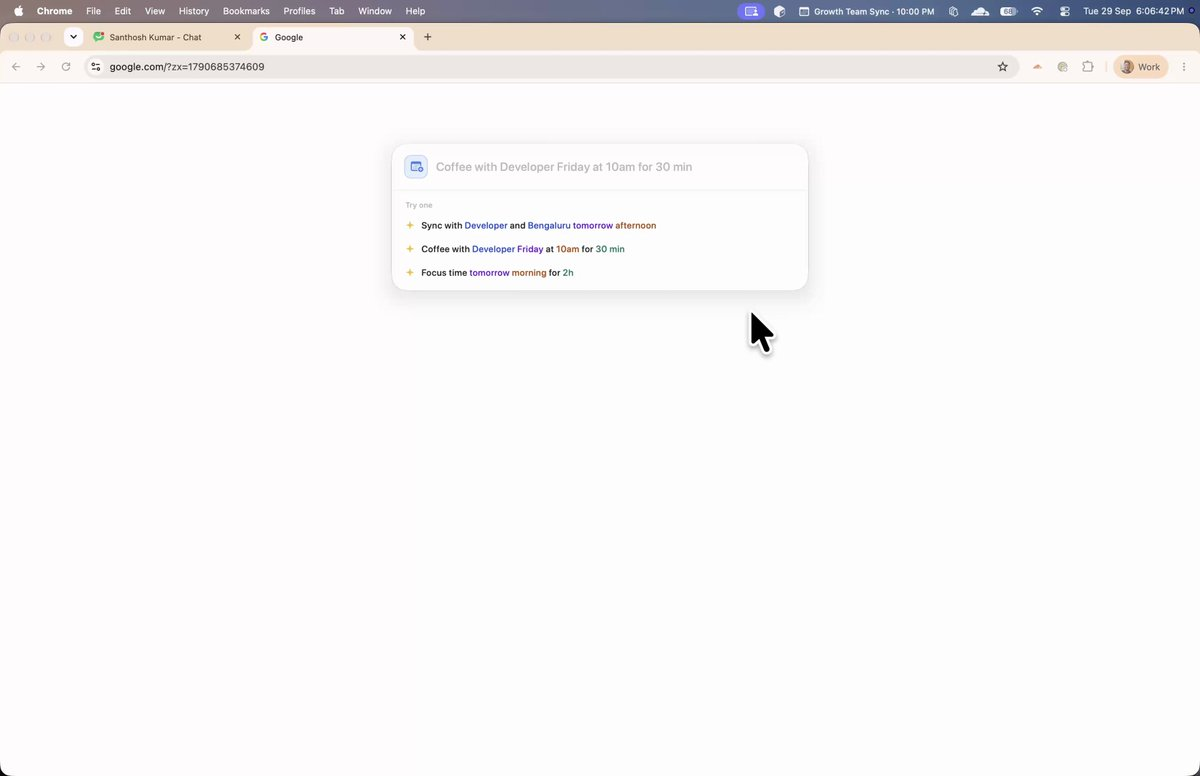Image resolution: width=1200 pixels, height=776 pixels.
Task: Open the Profiles menu
Action: tap(299, 11)
